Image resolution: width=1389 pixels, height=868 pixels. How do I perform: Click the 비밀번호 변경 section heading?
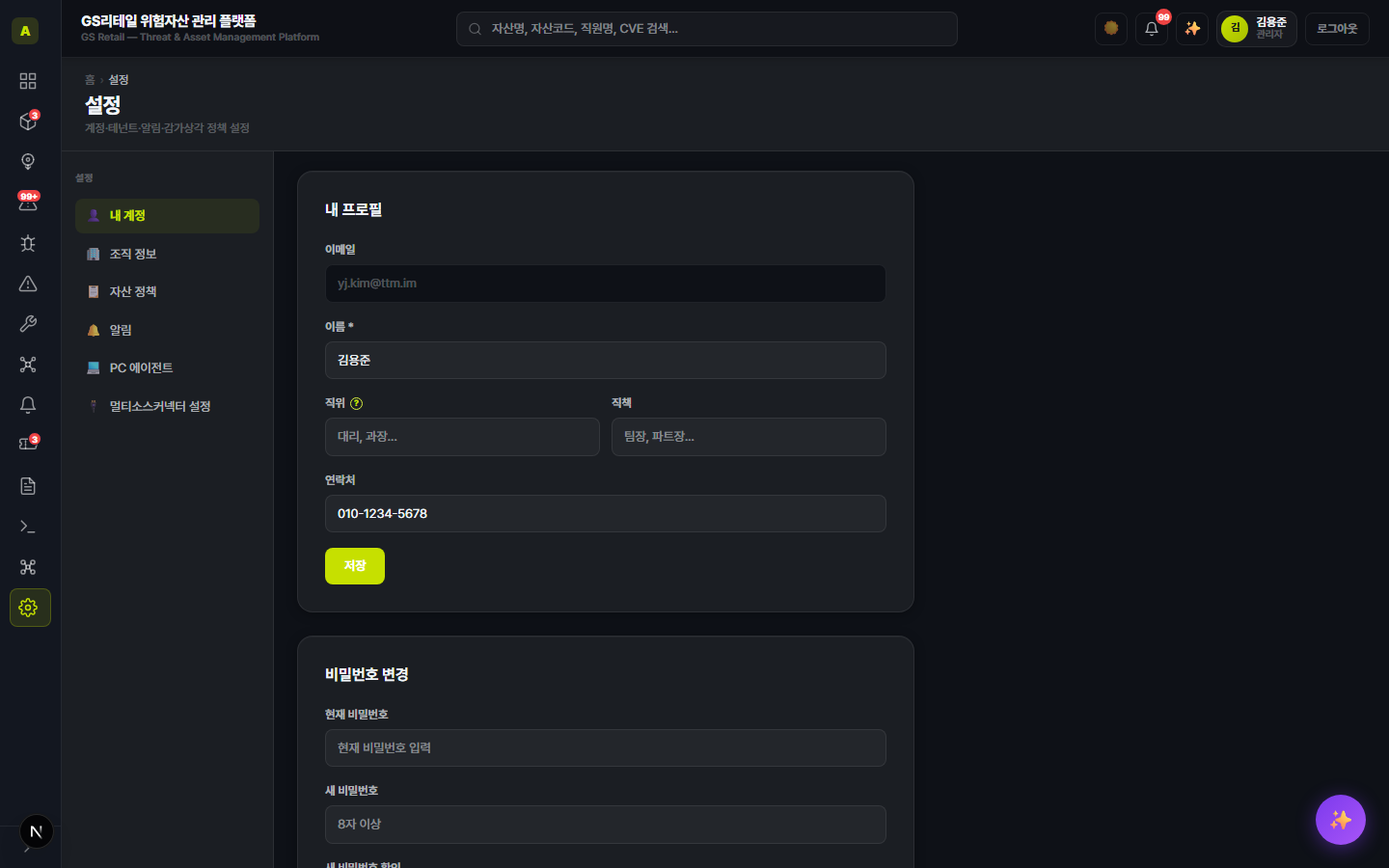tap(367, 674)
